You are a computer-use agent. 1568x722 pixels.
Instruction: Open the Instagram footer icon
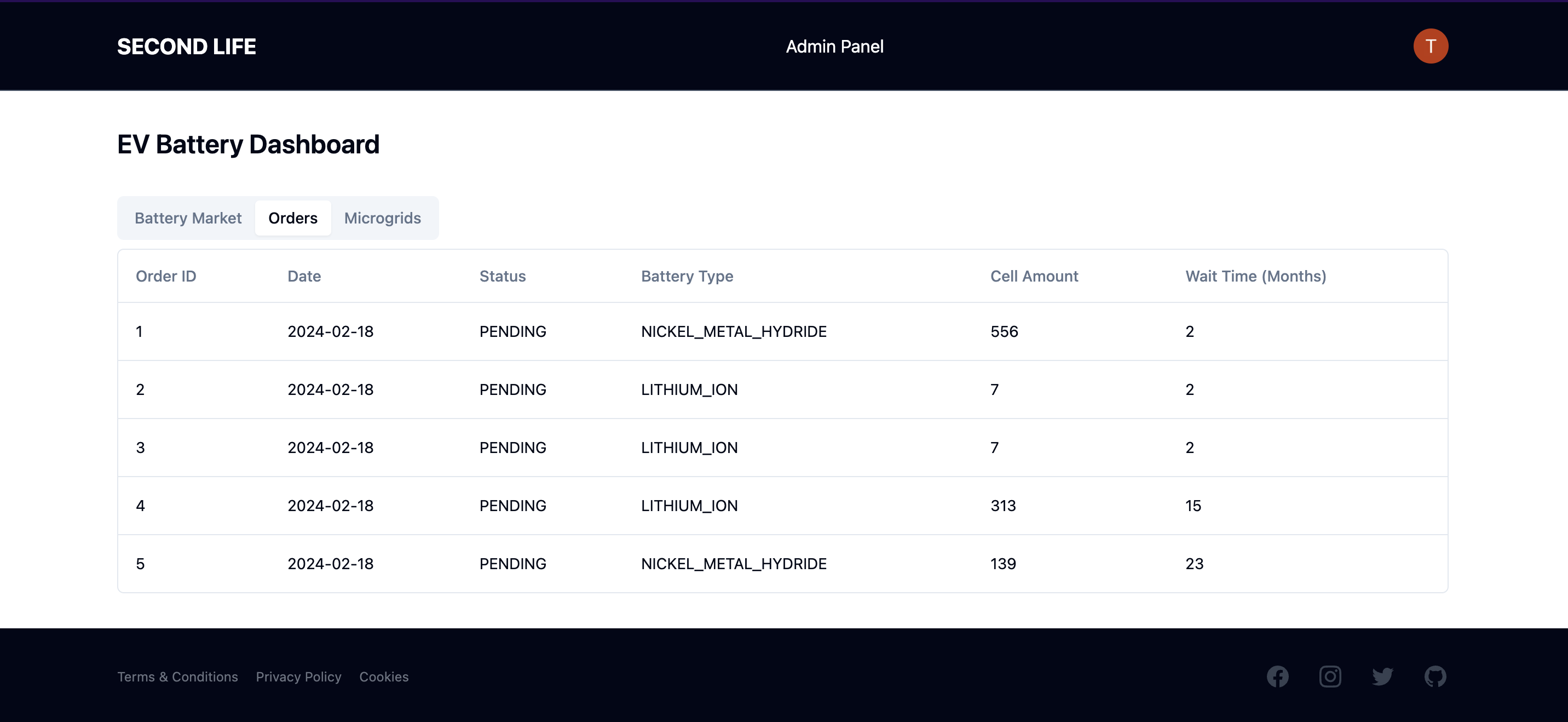pos(1330,677)
